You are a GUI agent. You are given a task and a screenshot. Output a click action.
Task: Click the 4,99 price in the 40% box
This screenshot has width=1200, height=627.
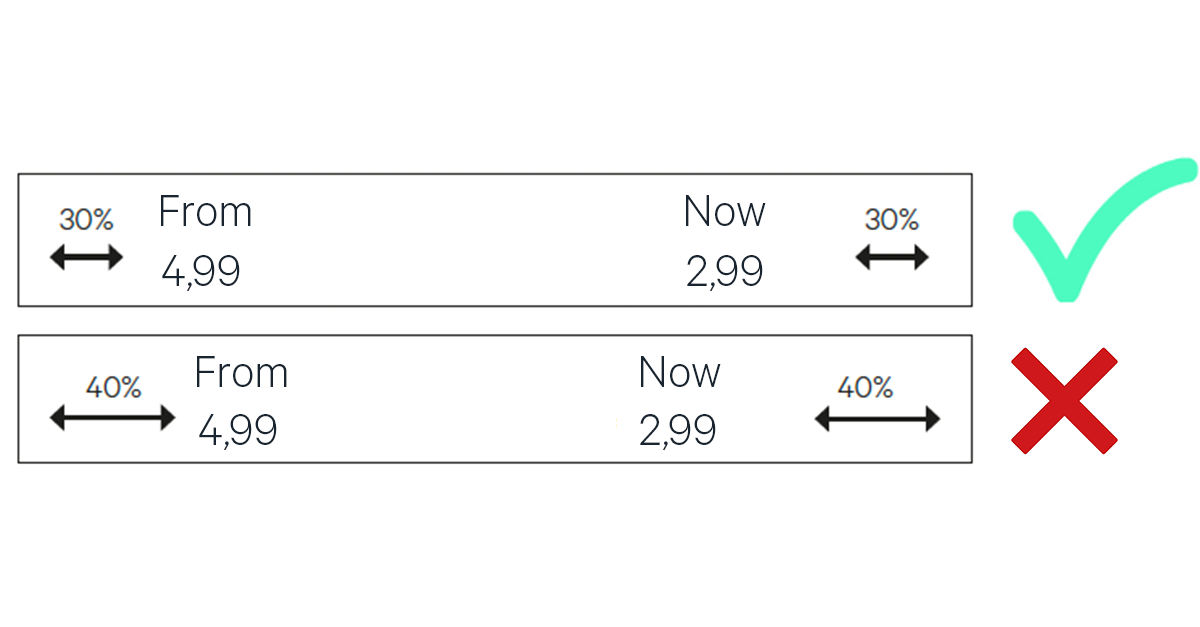point(238,431)
